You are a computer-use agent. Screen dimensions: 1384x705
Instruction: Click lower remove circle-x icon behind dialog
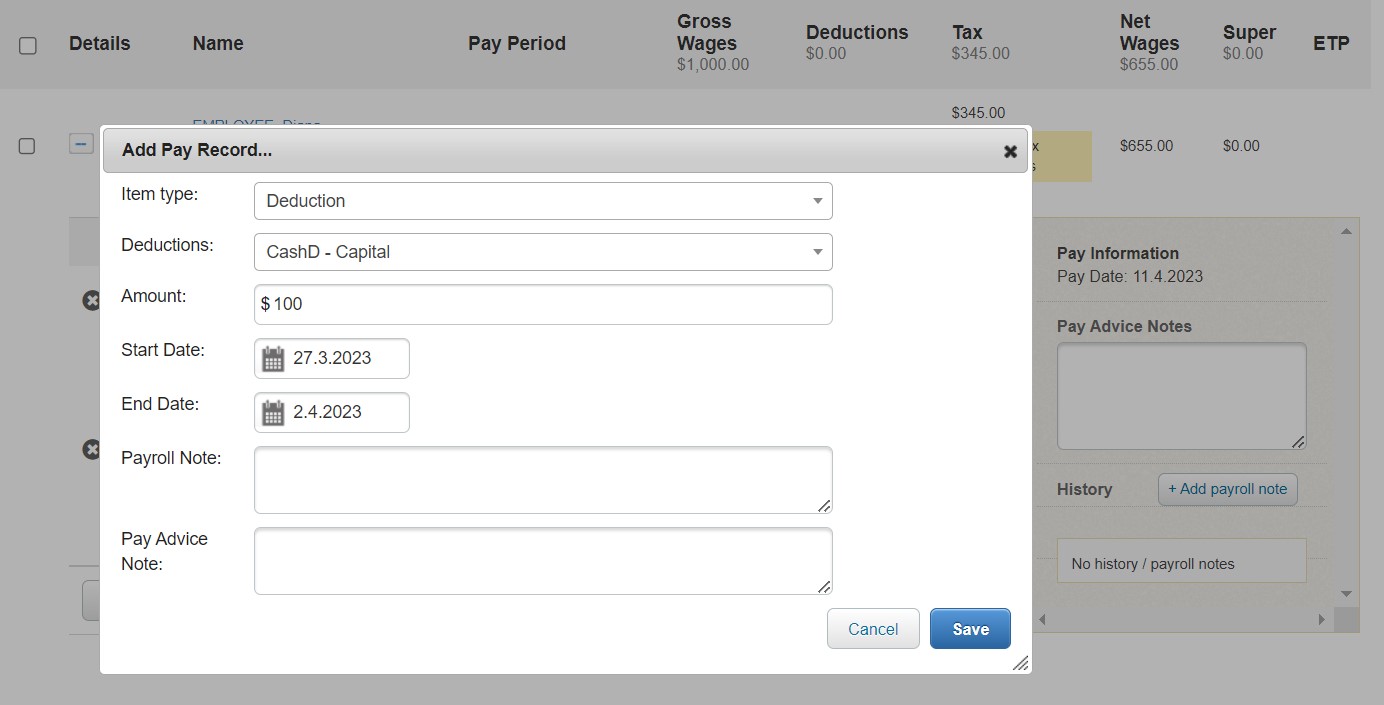point(91,449)
